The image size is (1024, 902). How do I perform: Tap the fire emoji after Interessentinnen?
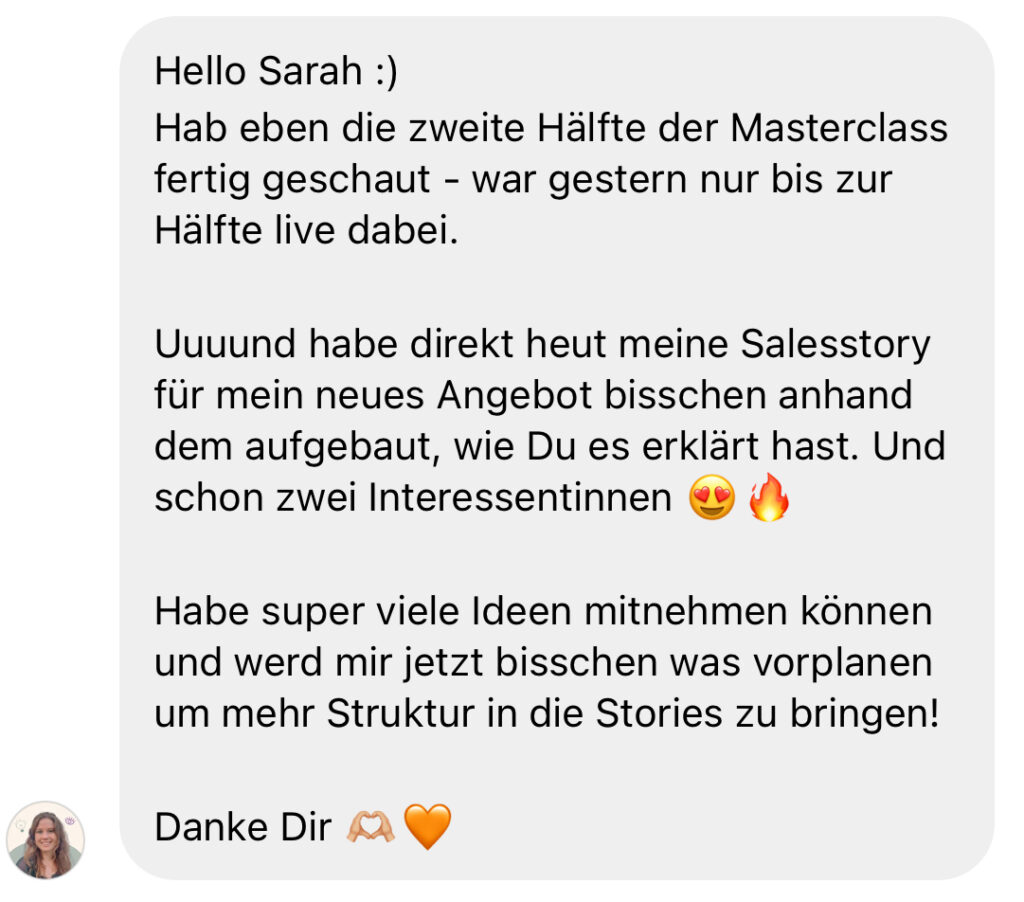click(x=769, y=496)
